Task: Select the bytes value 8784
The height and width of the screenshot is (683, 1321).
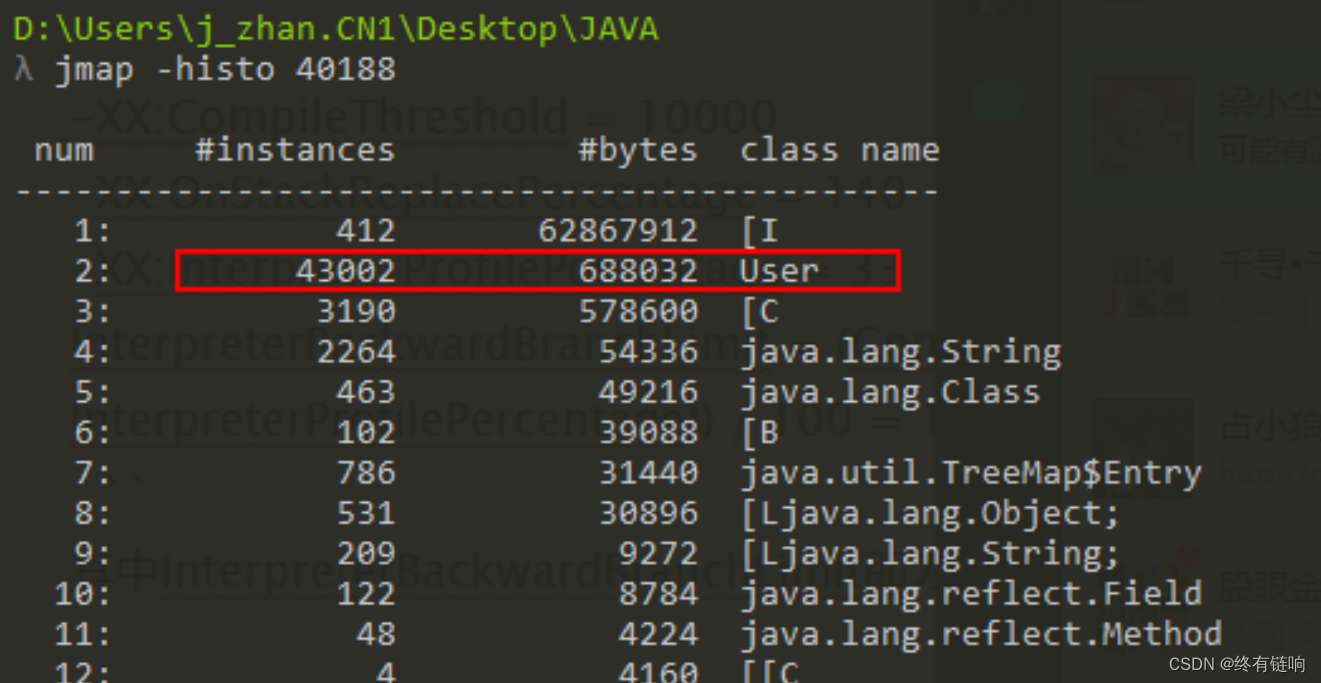Action: coord(658,594)
